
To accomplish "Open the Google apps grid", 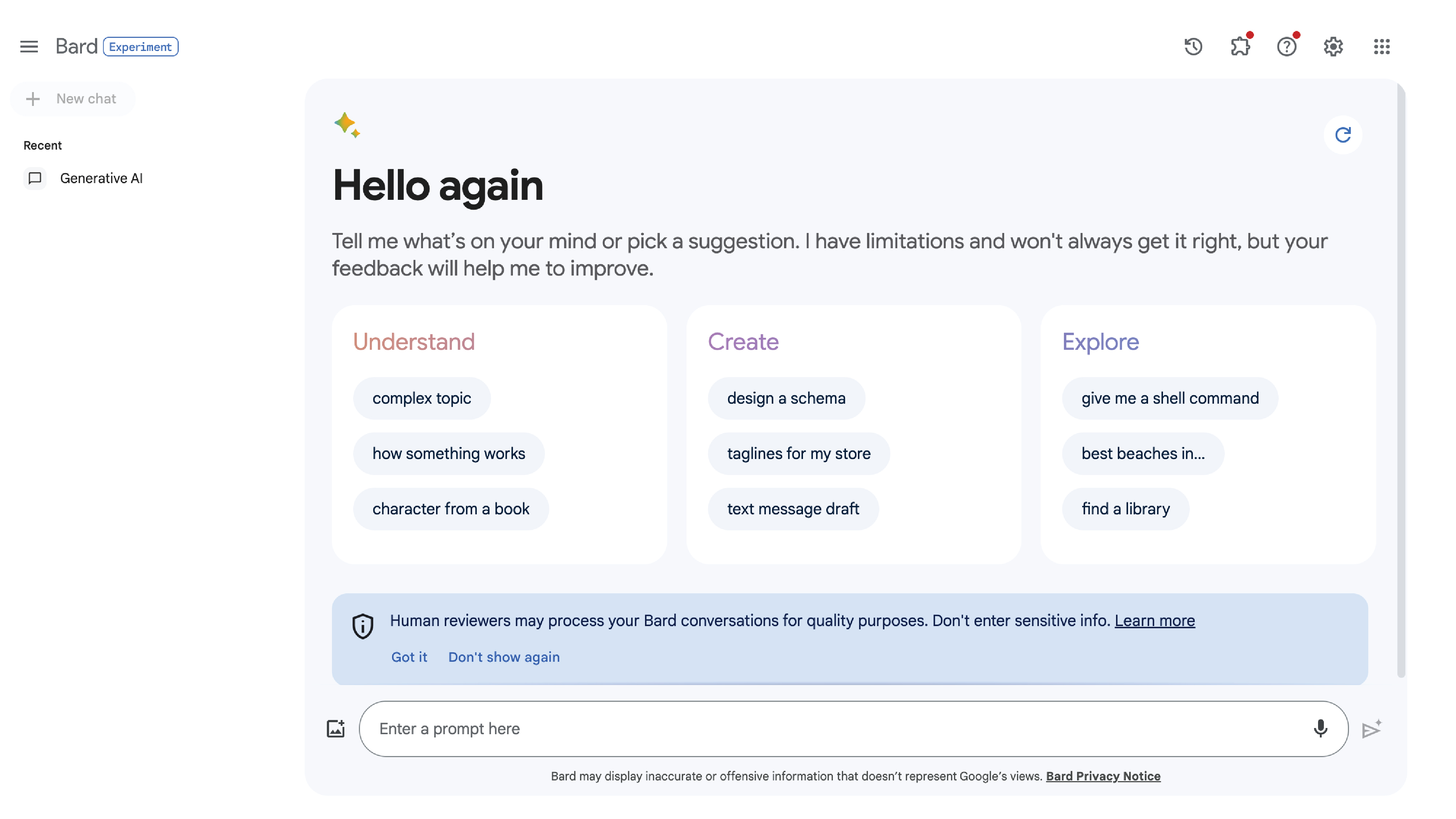I will pos(1381,46).
